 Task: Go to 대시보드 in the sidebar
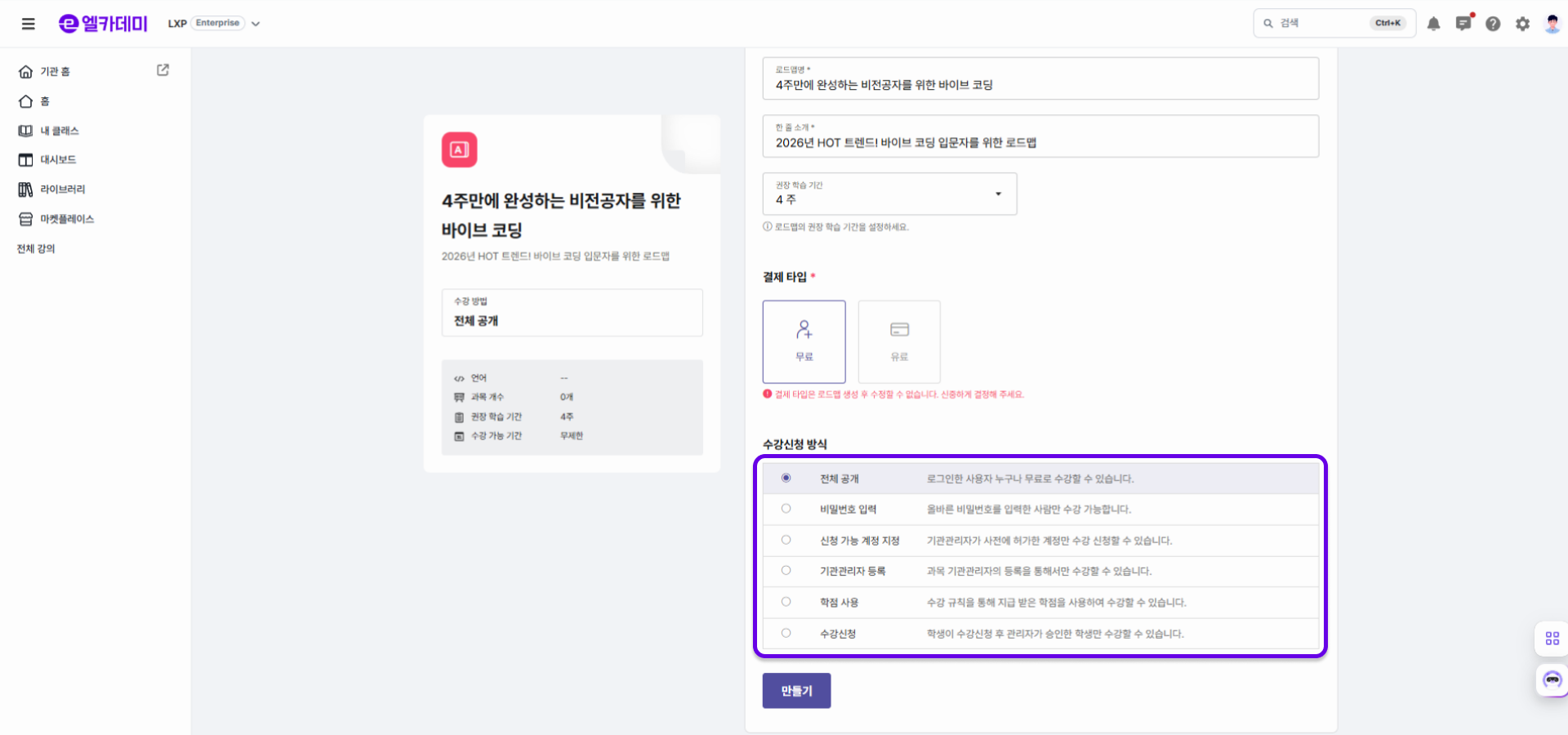coord(58,160)
